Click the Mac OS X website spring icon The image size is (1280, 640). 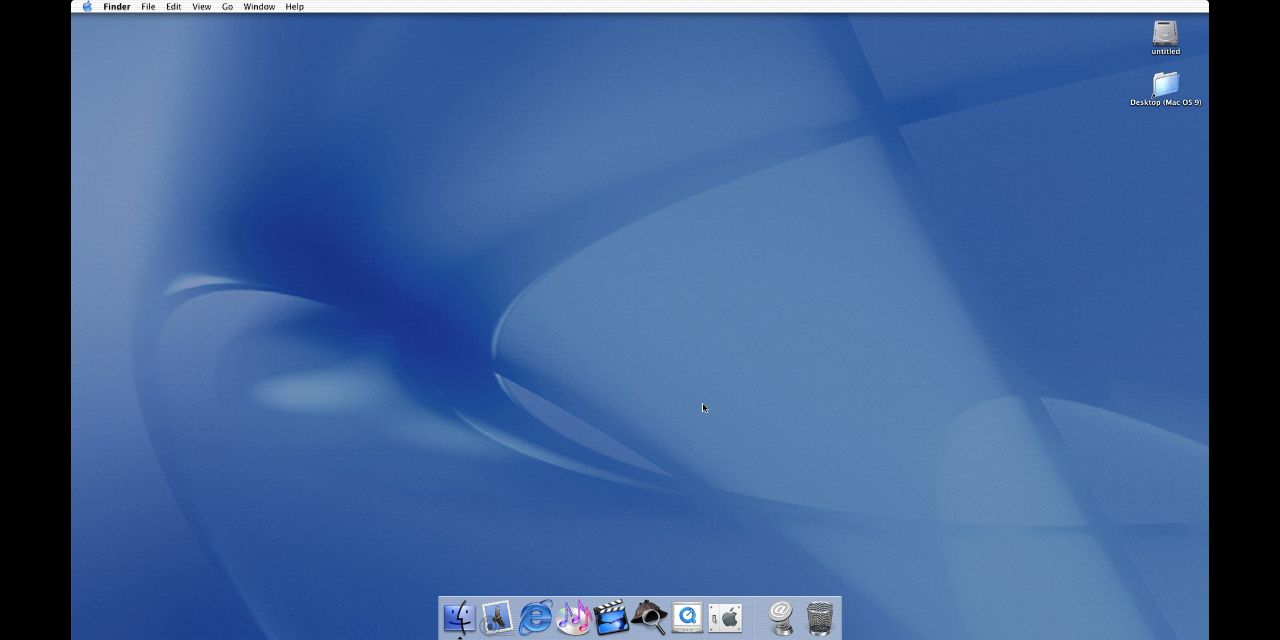click(781, 617)
